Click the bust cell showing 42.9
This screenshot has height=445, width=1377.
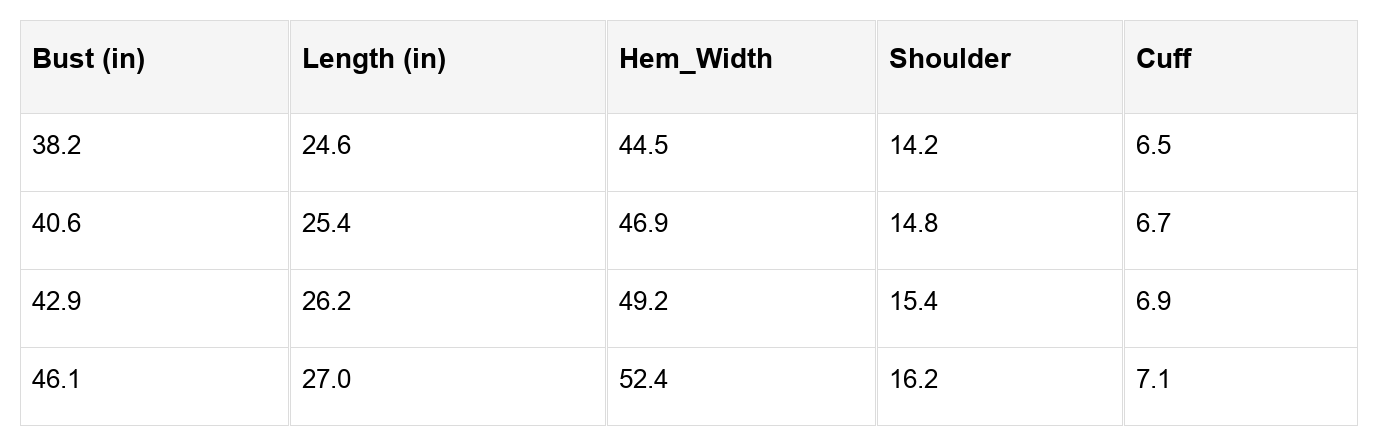coord(57,302)
